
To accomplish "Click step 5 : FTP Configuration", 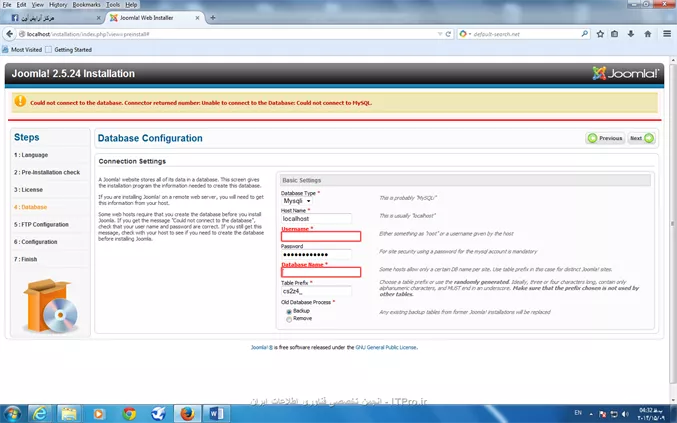I will point(41,224).
